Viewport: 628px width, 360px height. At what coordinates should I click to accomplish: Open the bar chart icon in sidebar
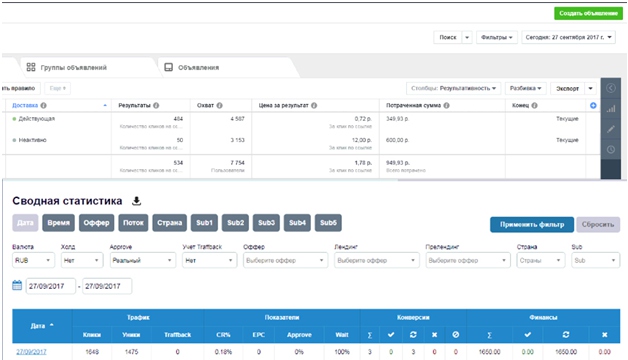pyautogui.click(x=611, y=109)
